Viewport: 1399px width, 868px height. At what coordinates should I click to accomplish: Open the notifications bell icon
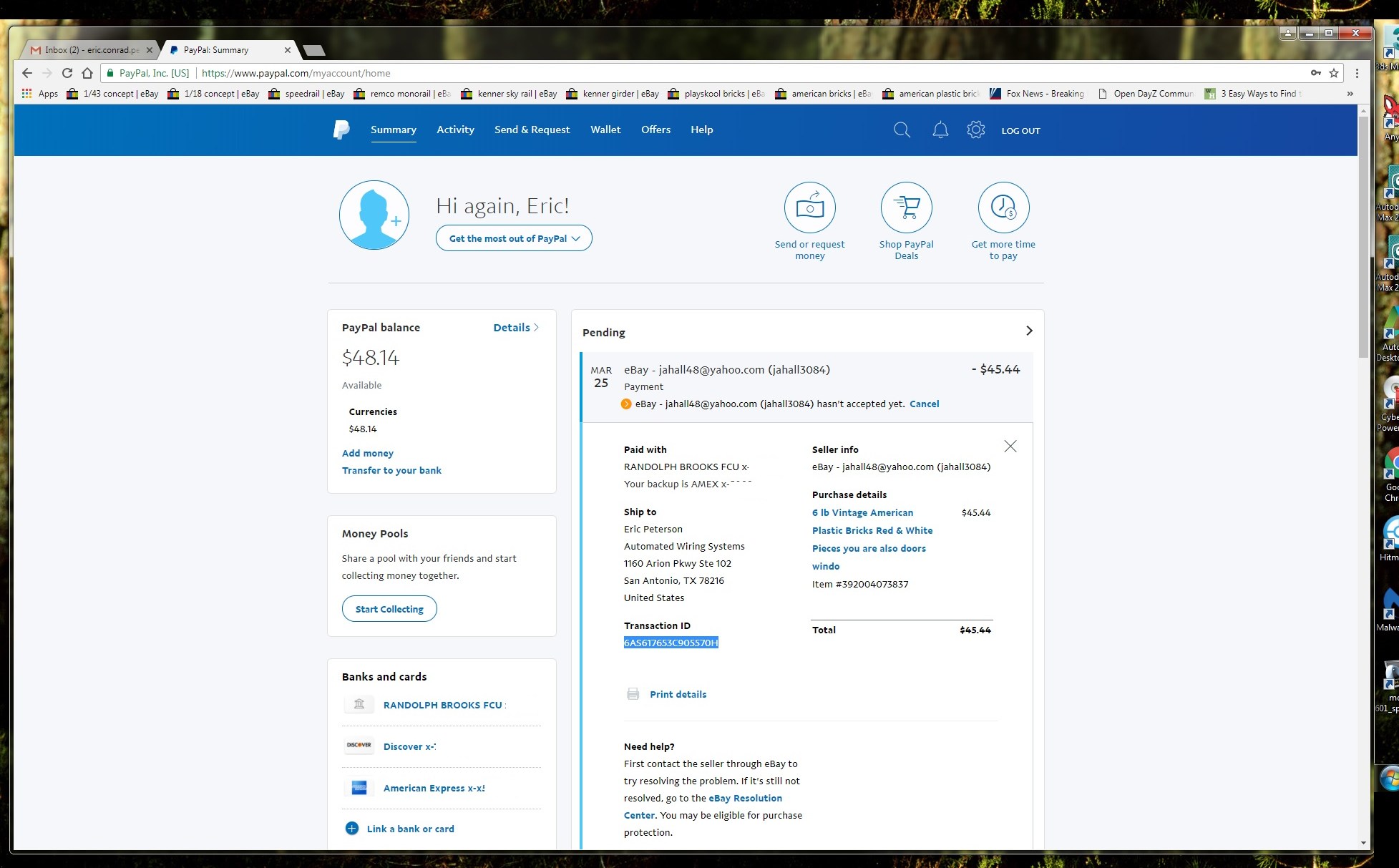[x=940, y=130]
